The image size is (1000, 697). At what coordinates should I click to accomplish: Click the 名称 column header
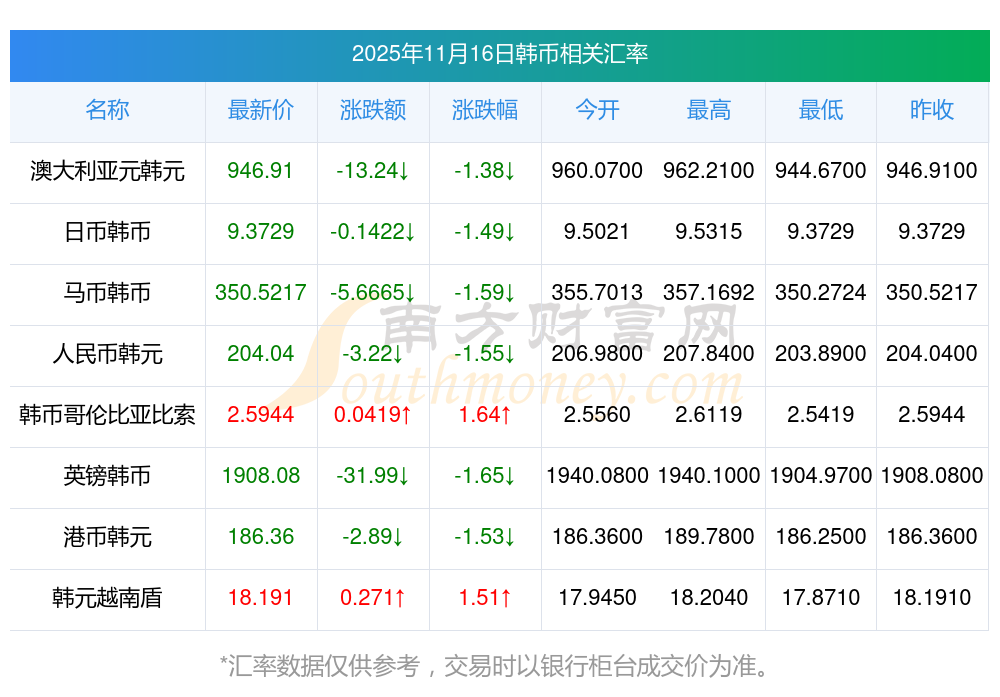tap(107, 110)
